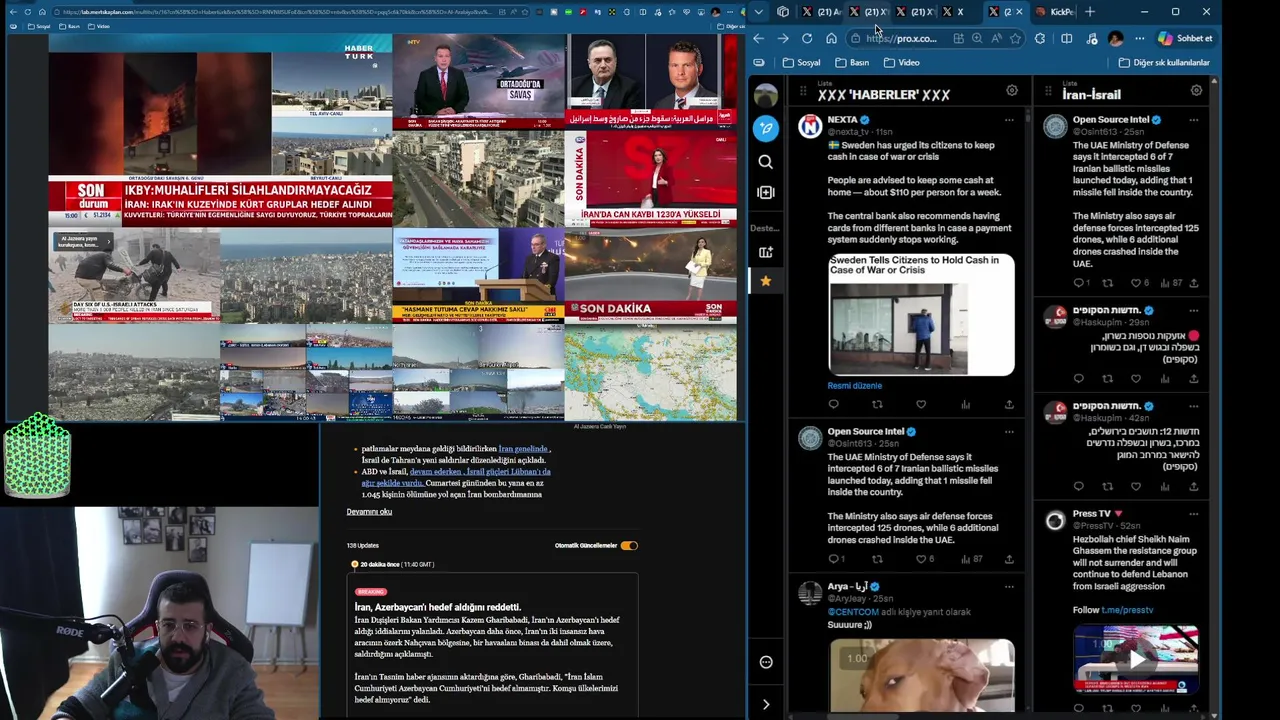Click the Sohbet et Copilot button
Viewport: 1280px width, 720px height.
[x=1185, y=38]
